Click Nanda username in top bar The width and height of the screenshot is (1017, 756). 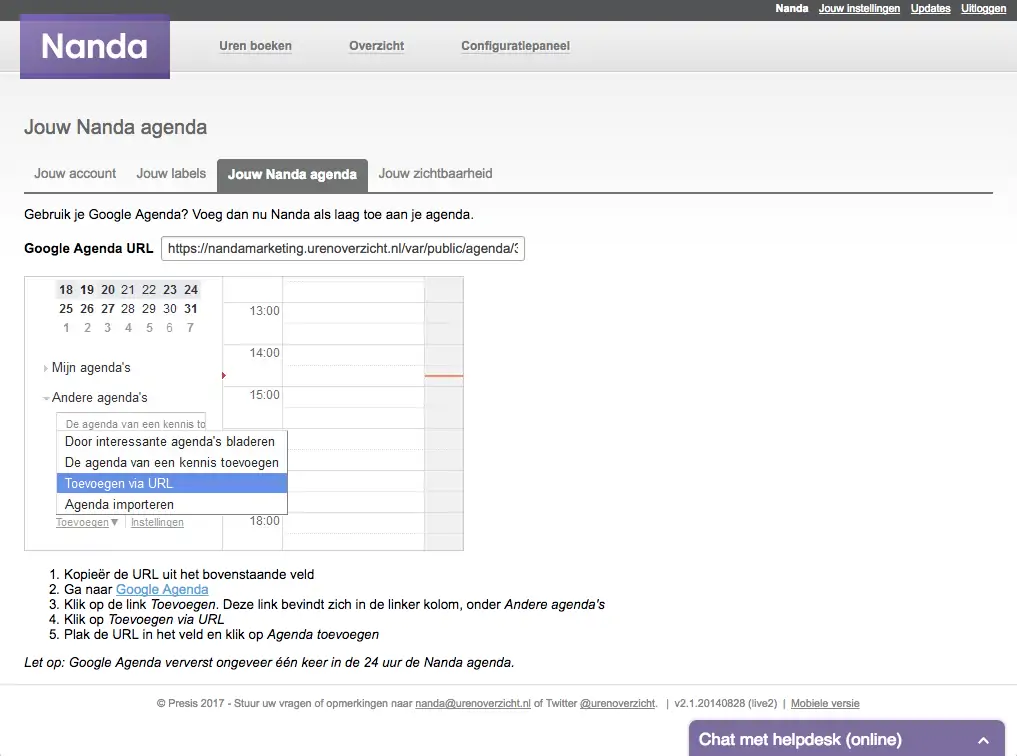point(792,8)
